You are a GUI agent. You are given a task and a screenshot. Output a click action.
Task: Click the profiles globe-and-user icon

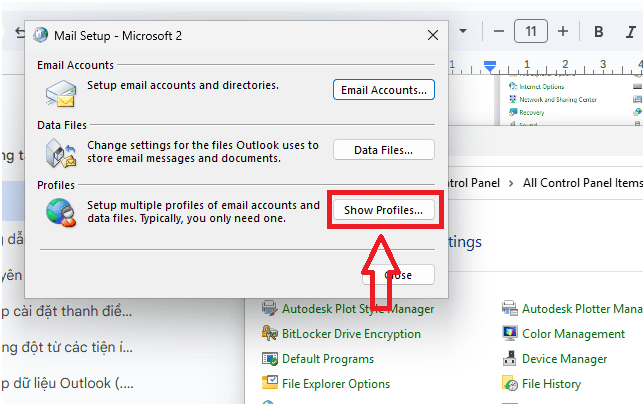61,212
